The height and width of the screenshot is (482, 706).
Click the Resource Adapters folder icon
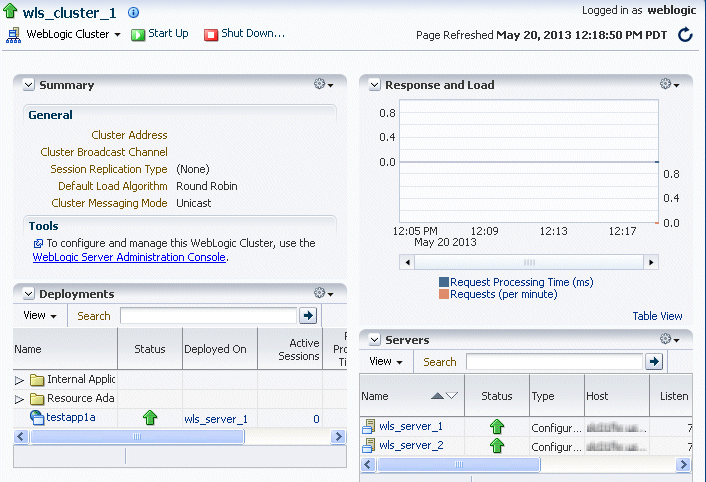37,399
